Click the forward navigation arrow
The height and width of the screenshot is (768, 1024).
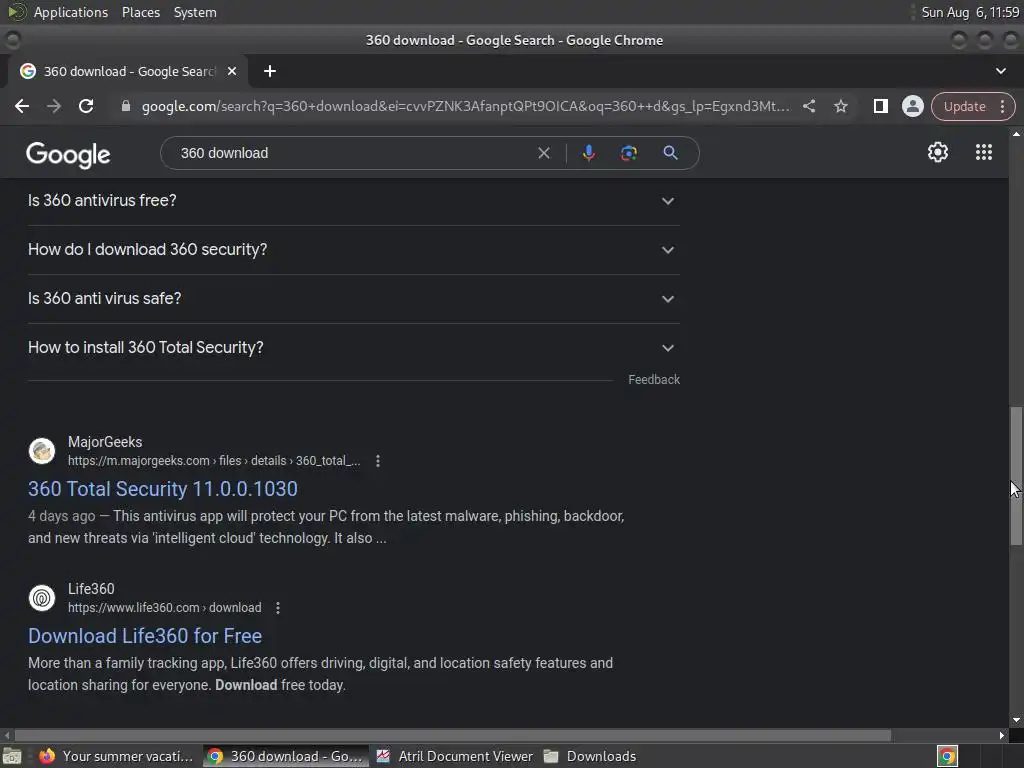coord(54,106)
